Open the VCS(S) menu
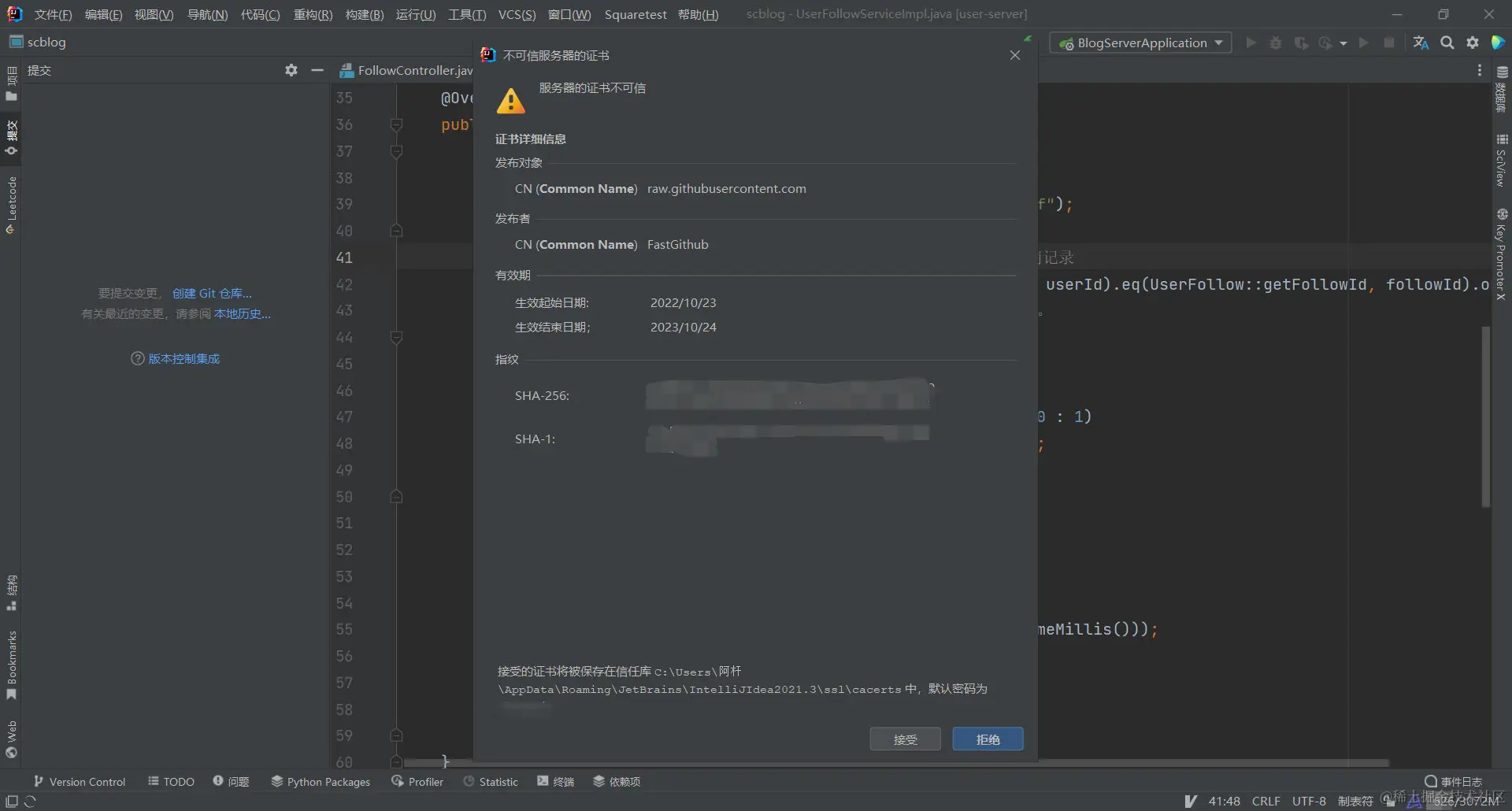This screenshot has height=811, width=1512. click(517, 14)
